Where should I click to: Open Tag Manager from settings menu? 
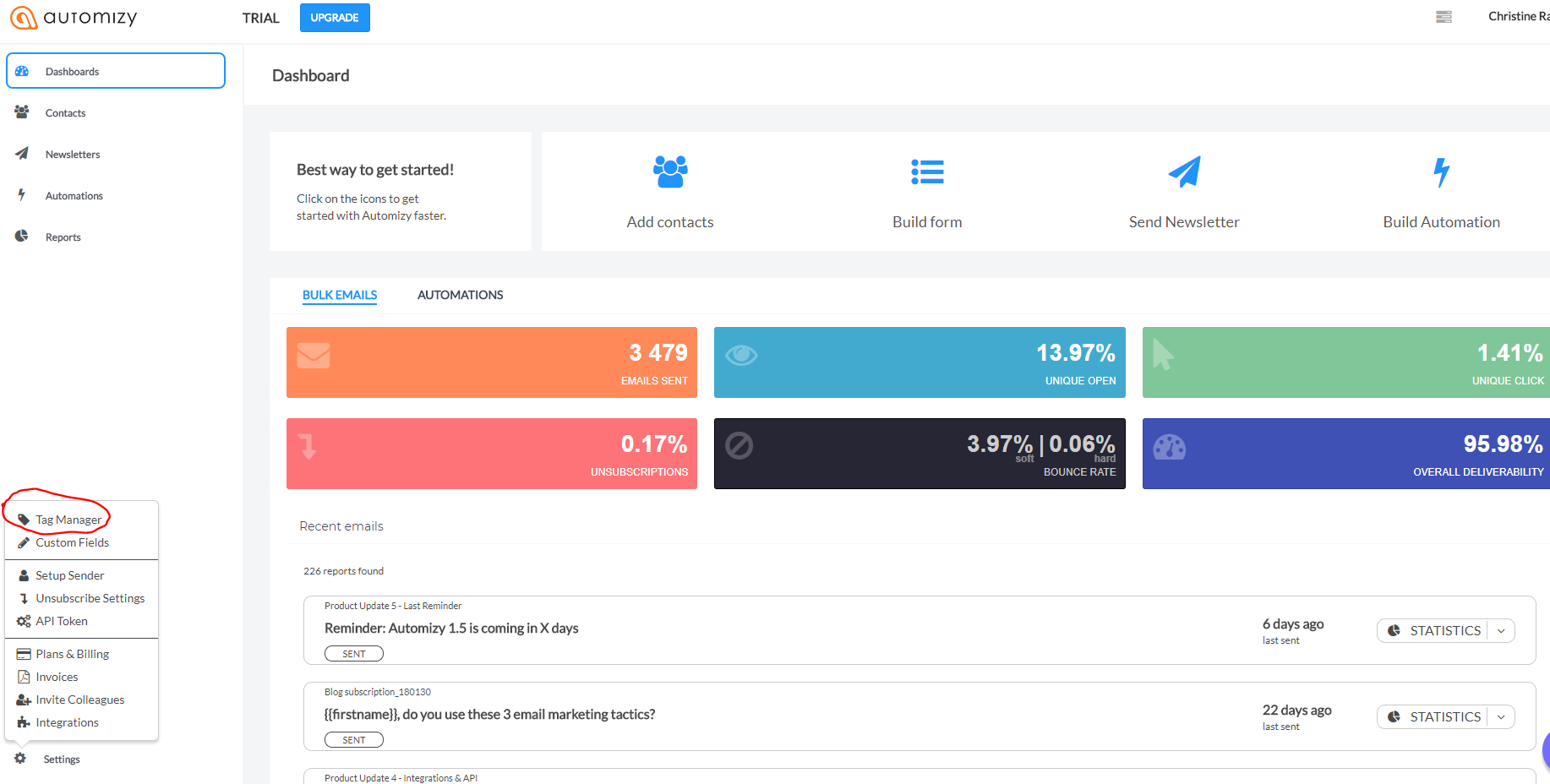[x=68, y=520]
